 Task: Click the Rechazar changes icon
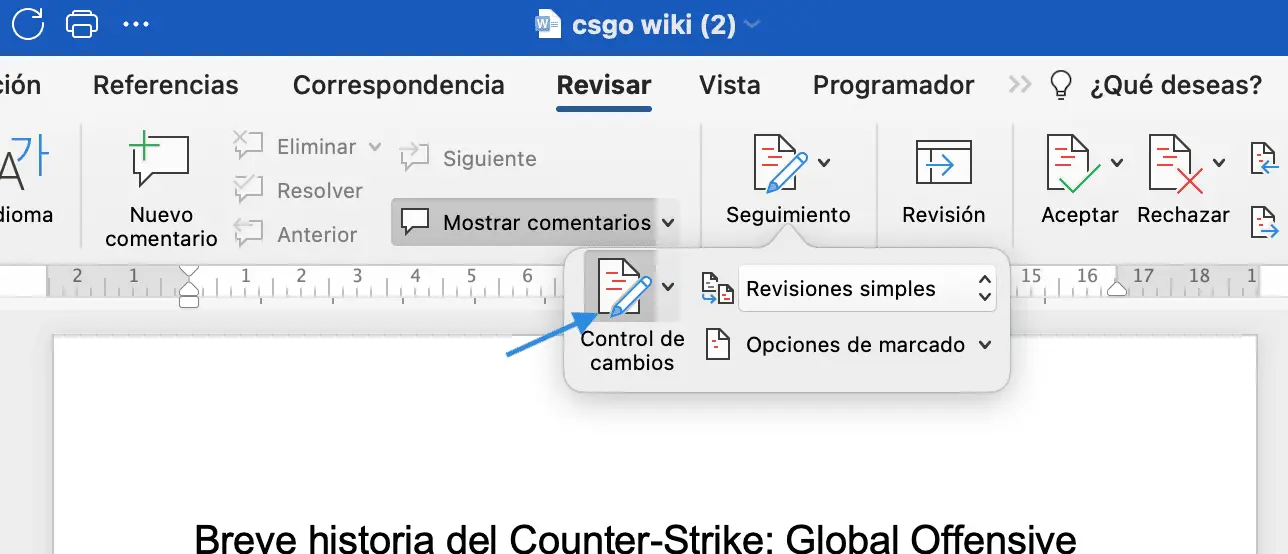1177,163
